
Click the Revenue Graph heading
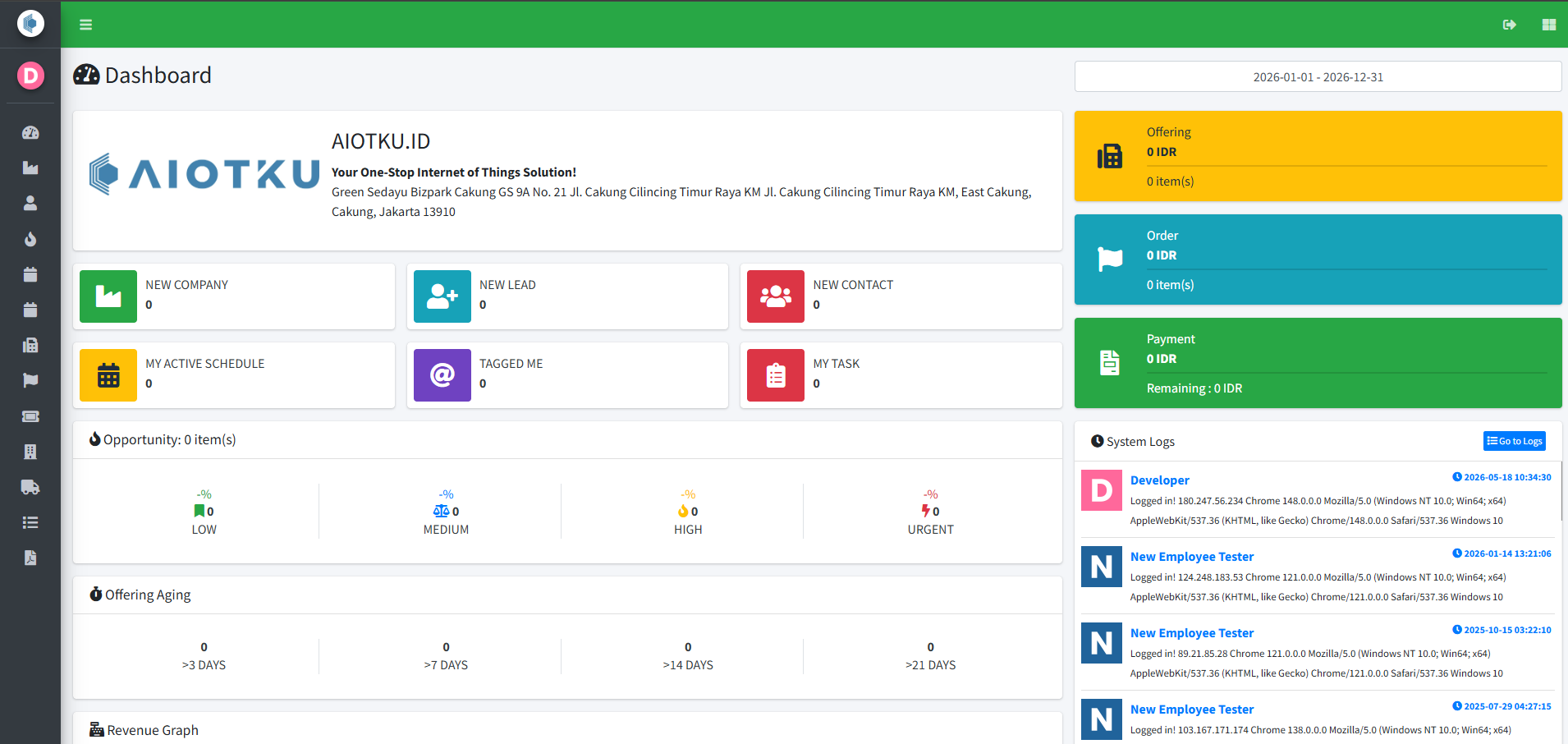(144, 730)
